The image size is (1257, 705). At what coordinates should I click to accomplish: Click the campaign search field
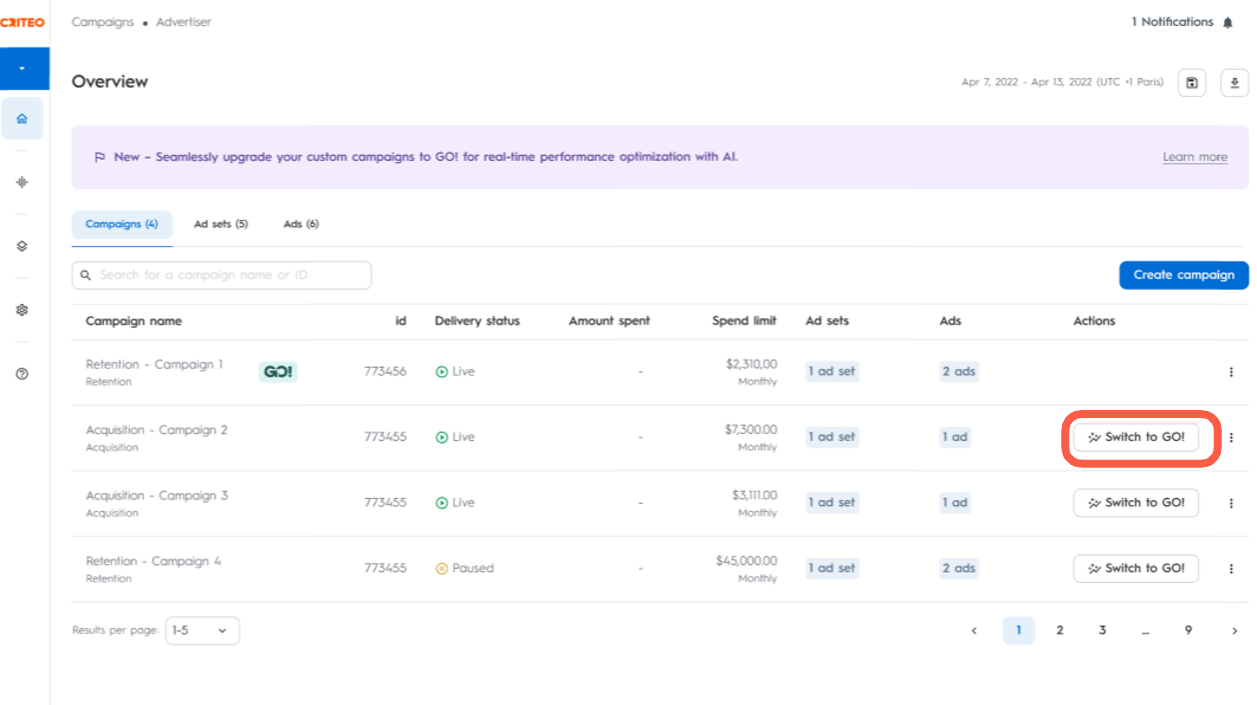(x=222, y=275)
